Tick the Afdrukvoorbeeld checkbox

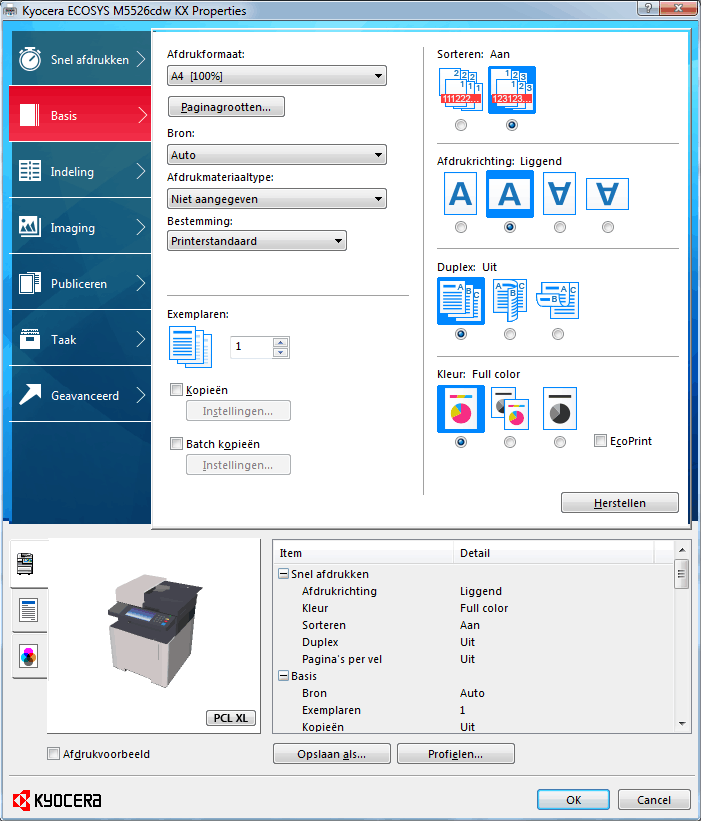(53, 753)
